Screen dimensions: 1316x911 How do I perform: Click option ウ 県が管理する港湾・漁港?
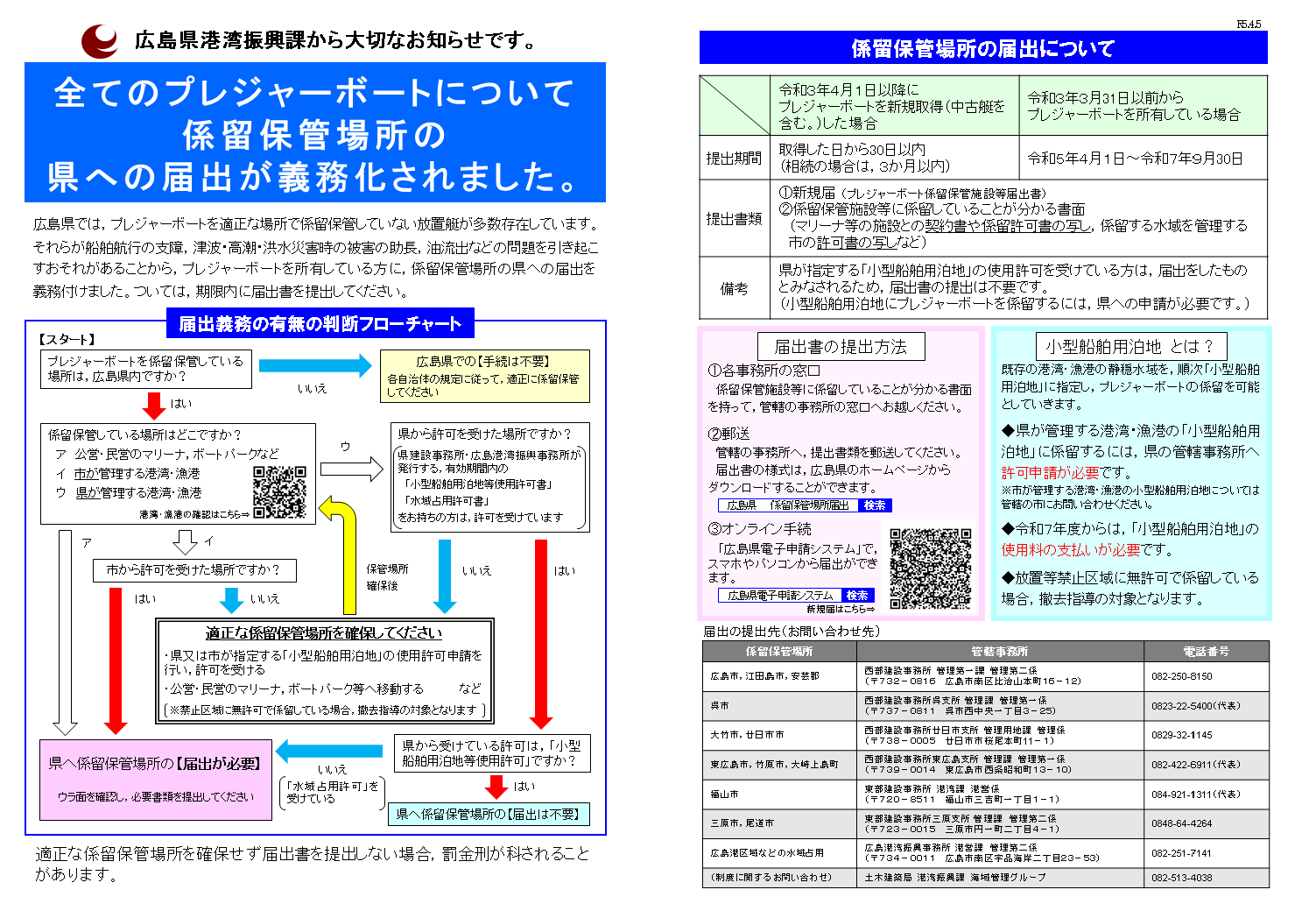tap(128, 493)
